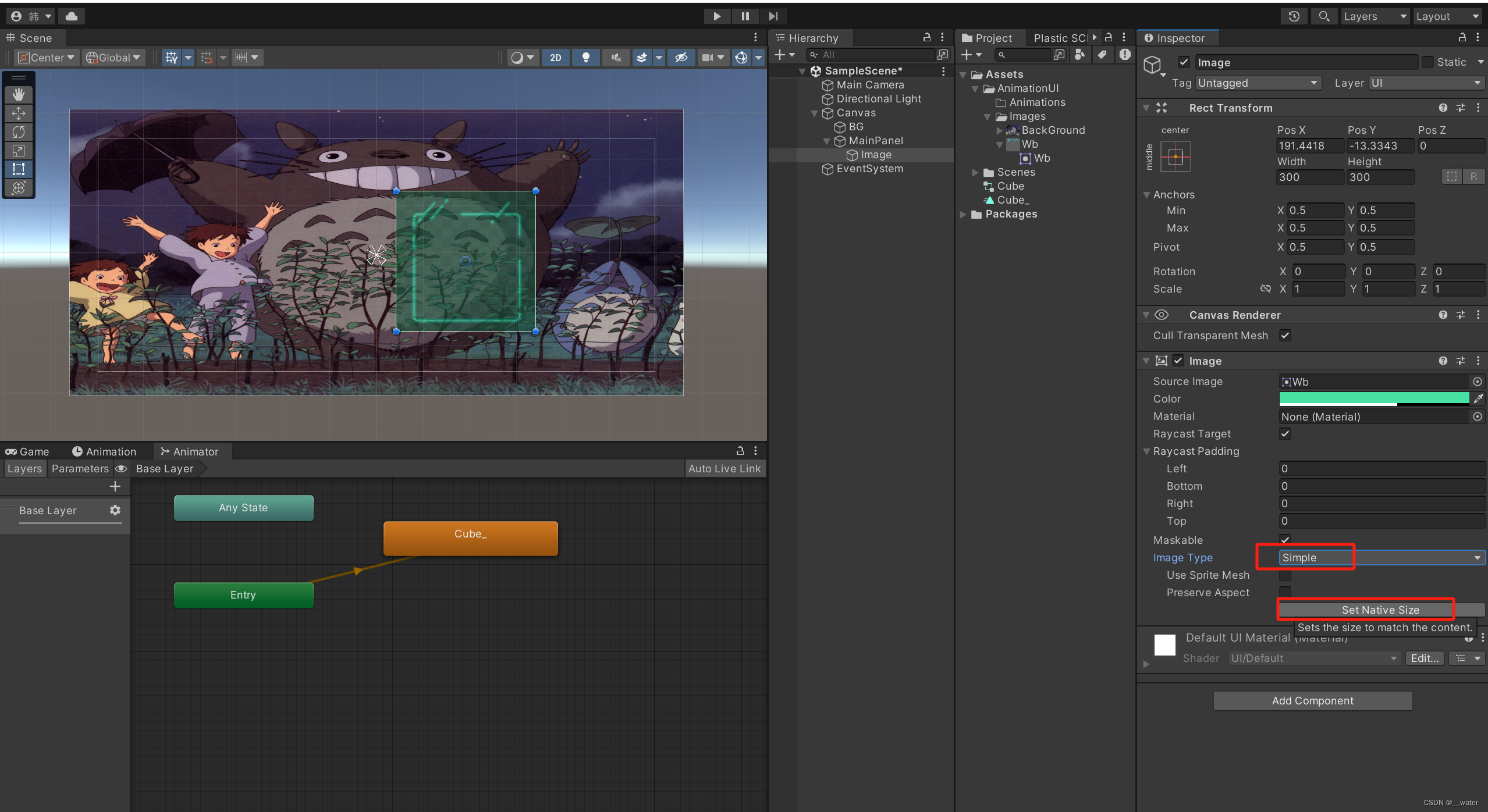Switch to the Game tab
The width and height of the screenshot is (1488, 812).
pos(27,451)
